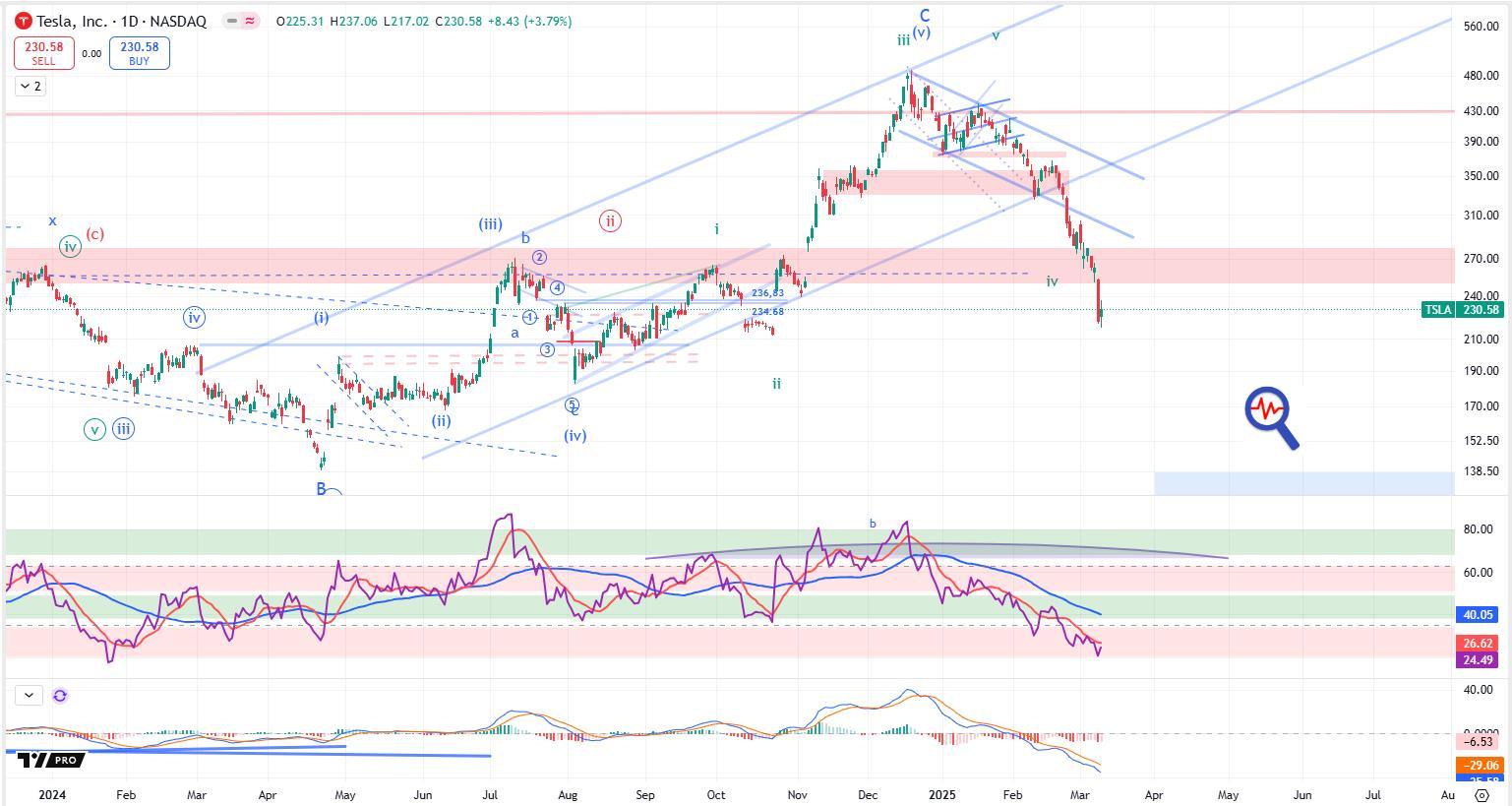Click the blue 230.58 BUY button
1512x806 pixels.
(x=139, y=53)
